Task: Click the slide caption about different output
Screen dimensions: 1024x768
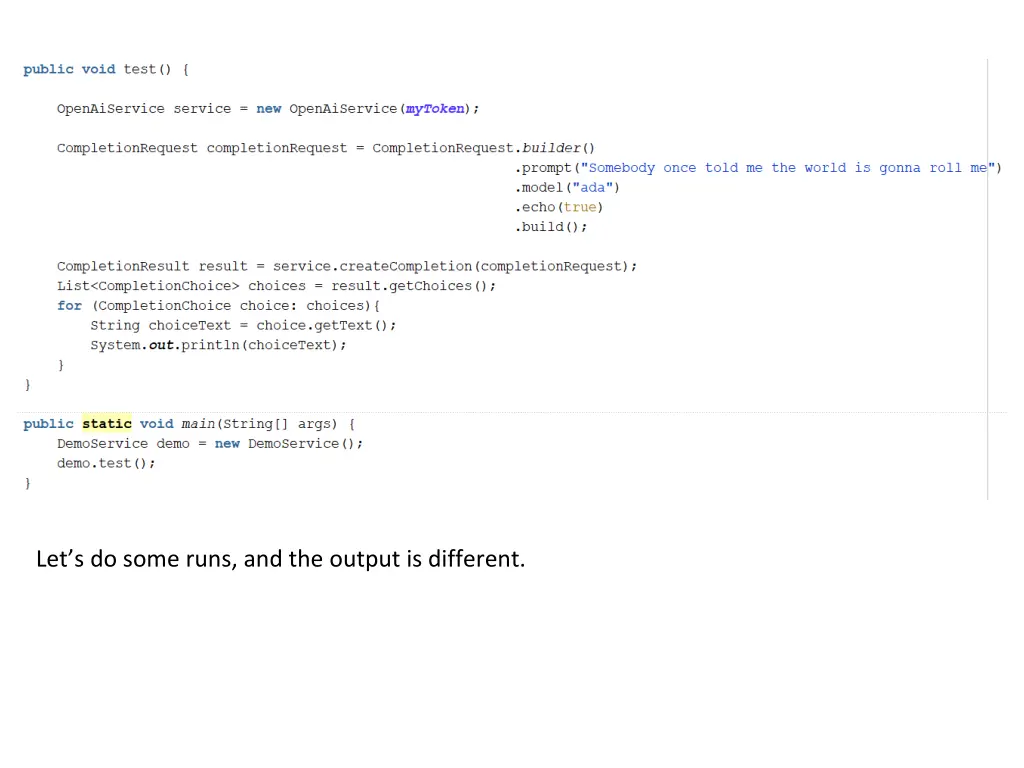Action: pyautogui.click(x=280, y=559)
